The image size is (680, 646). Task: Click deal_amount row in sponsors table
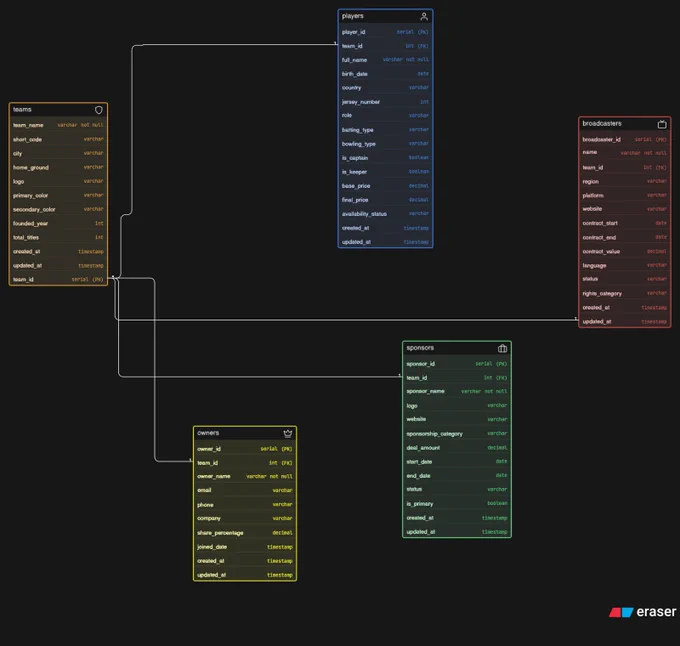457,447
